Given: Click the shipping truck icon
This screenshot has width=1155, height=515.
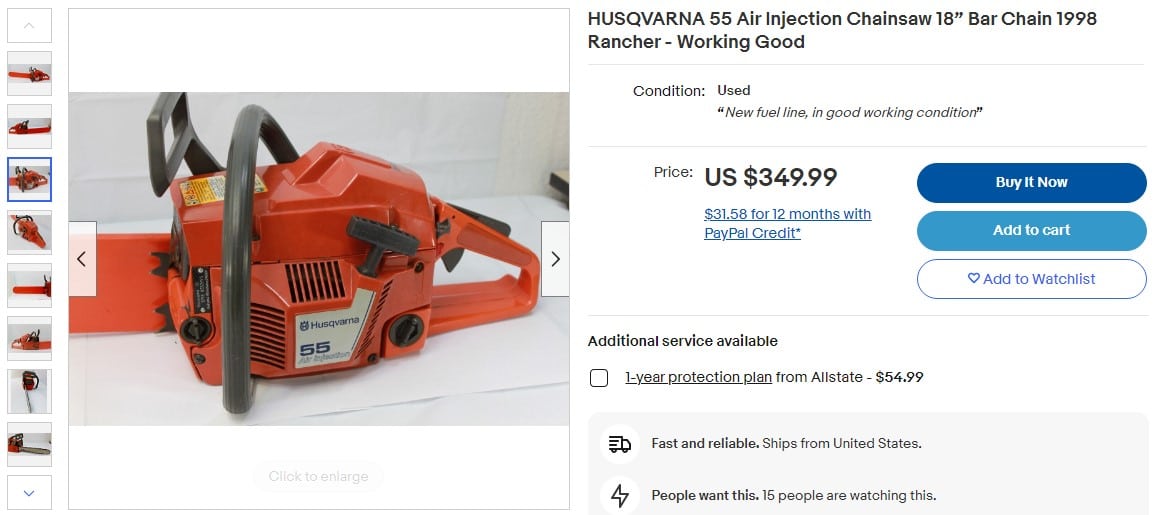Looking at the screenshot, I should point(619,444).
